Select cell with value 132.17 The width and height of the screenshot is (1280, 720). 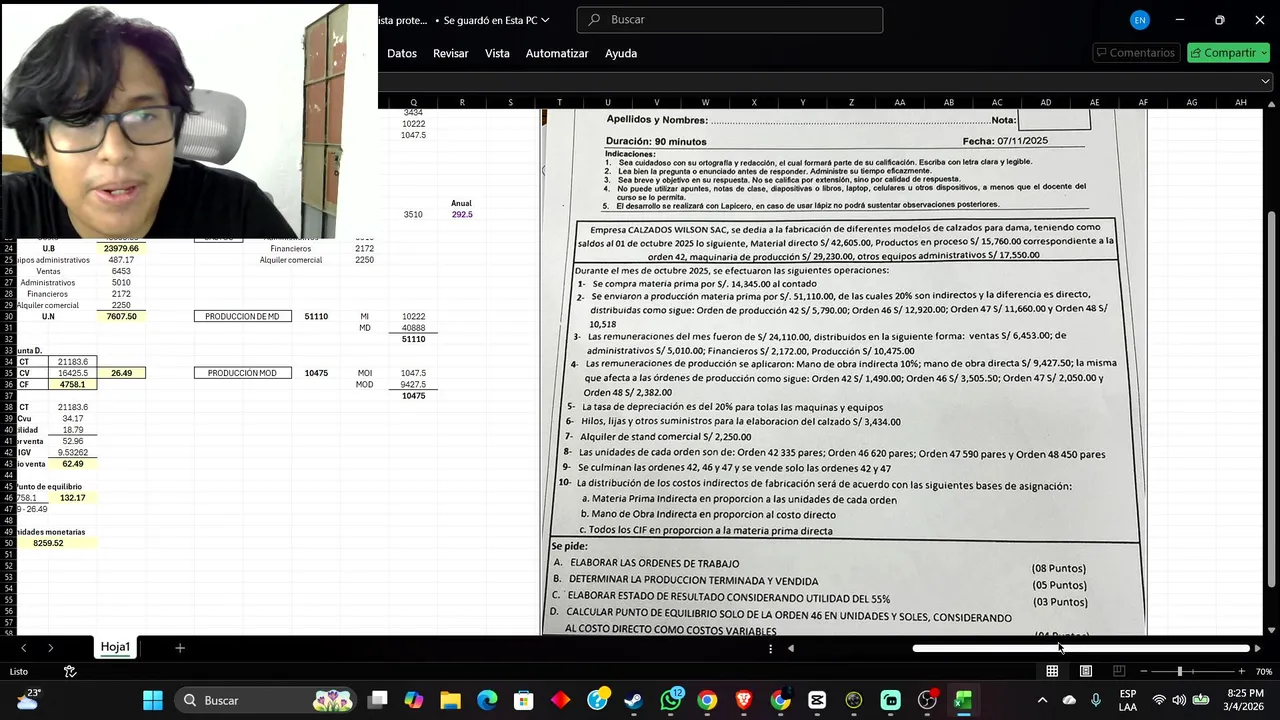[x=72, y=497]
